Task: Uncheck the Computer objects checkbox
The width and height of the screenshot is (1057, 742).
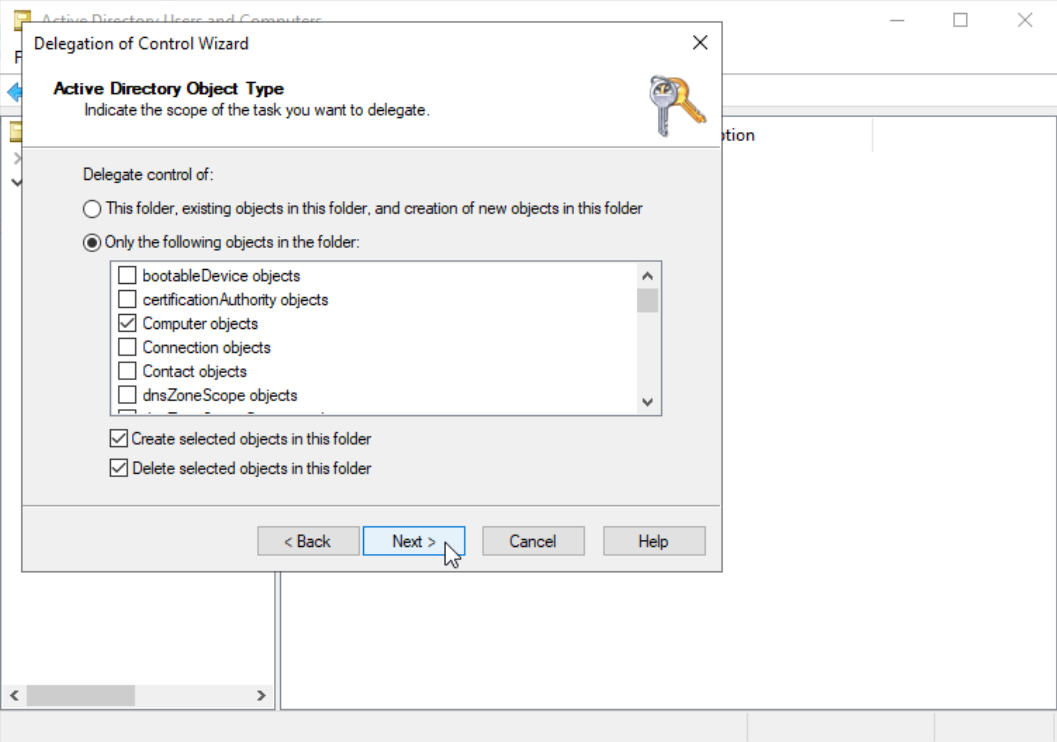Action: [x=127, y=323]
